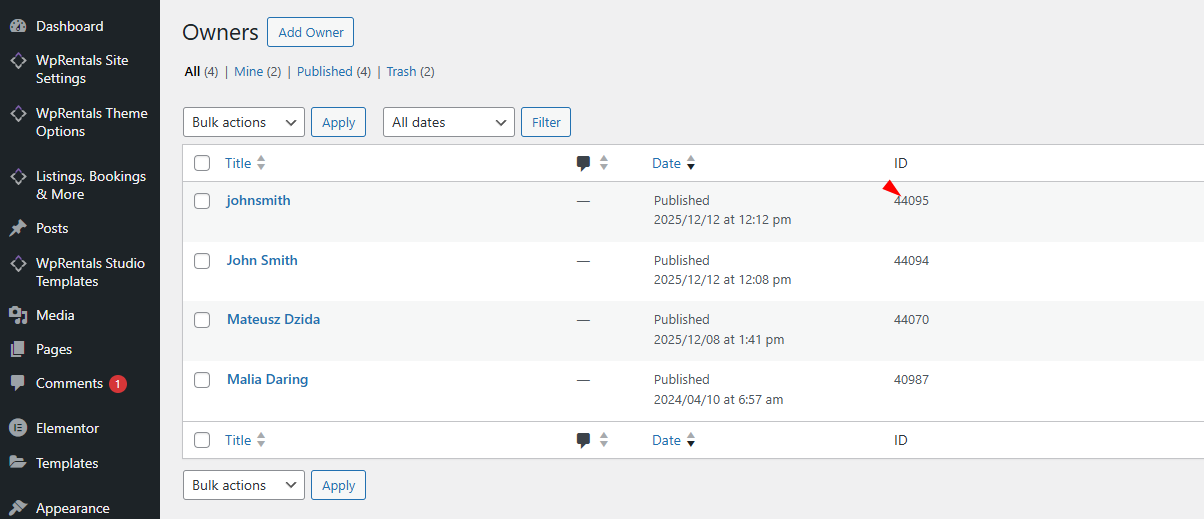
Task: Click the Templates folder icon
Action: click(x=17, y=463)
